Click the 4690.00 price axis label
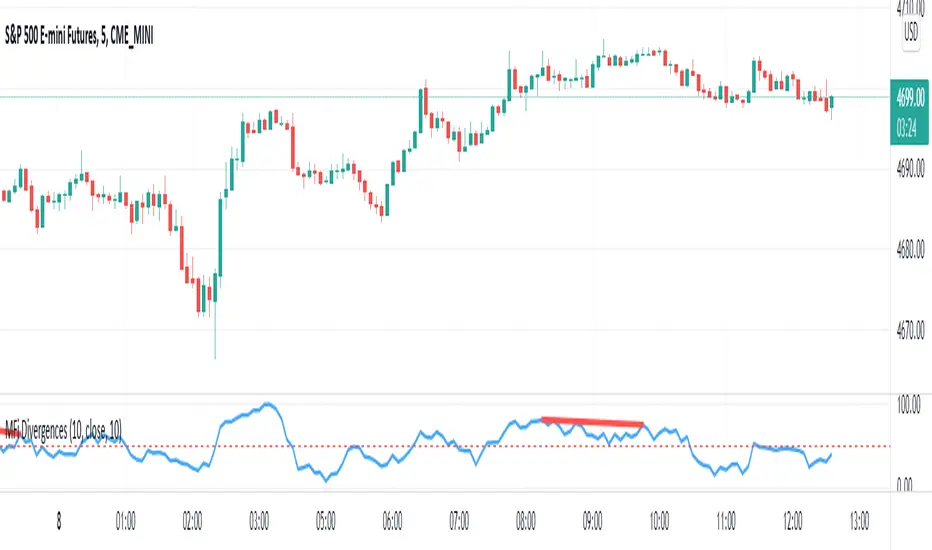 click(x=912, y=169)
